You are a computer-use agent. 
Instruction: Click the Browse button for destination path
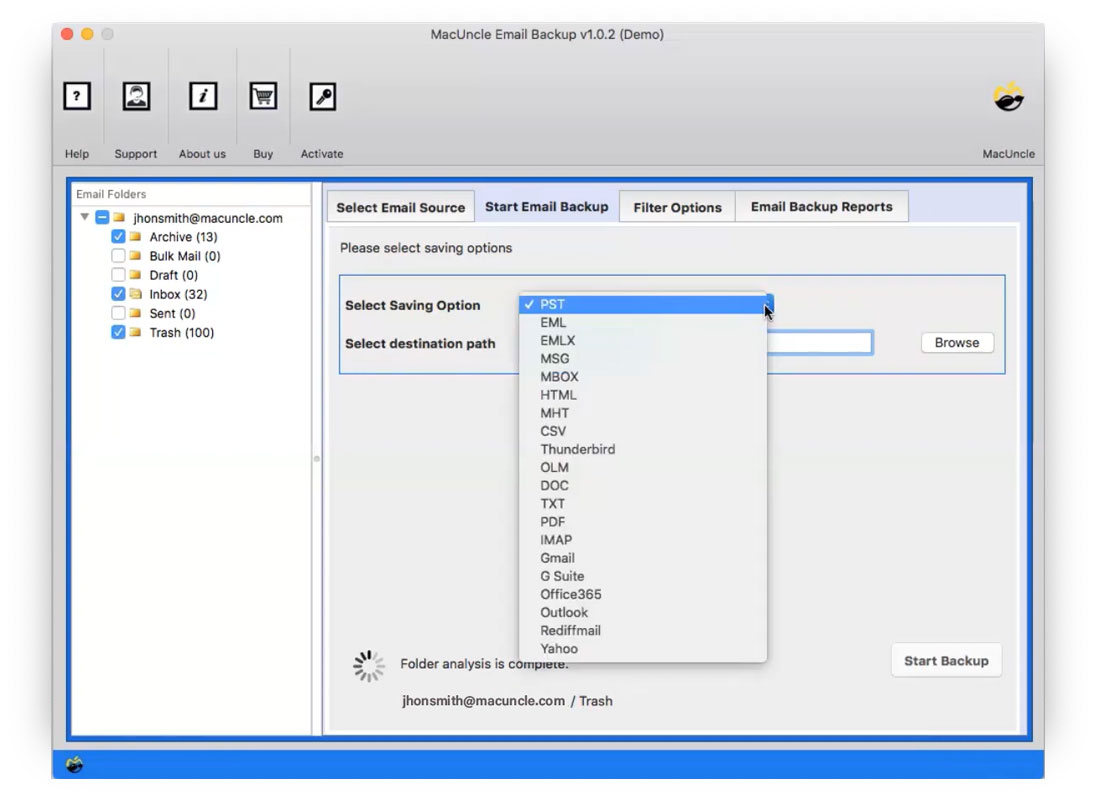coord(955,342)
